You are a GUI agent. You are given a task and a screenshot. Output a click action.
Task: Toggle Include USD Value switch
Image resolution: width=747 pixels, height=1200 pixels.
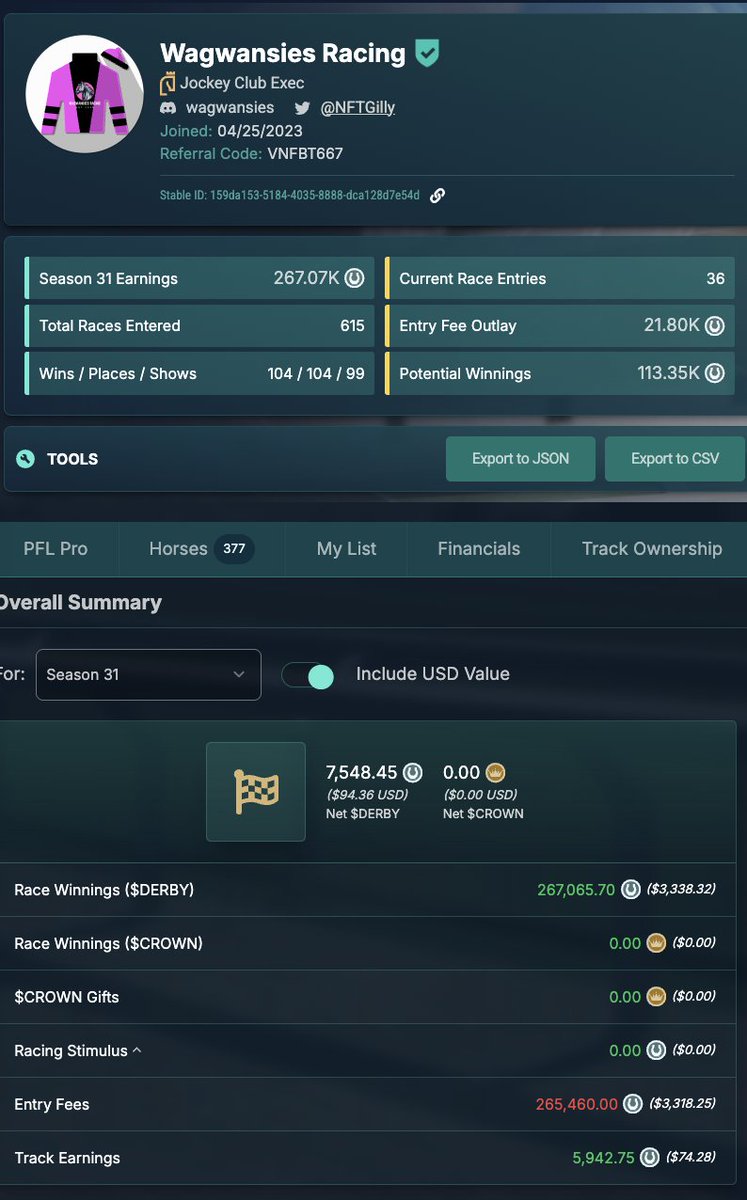(308, 675)
